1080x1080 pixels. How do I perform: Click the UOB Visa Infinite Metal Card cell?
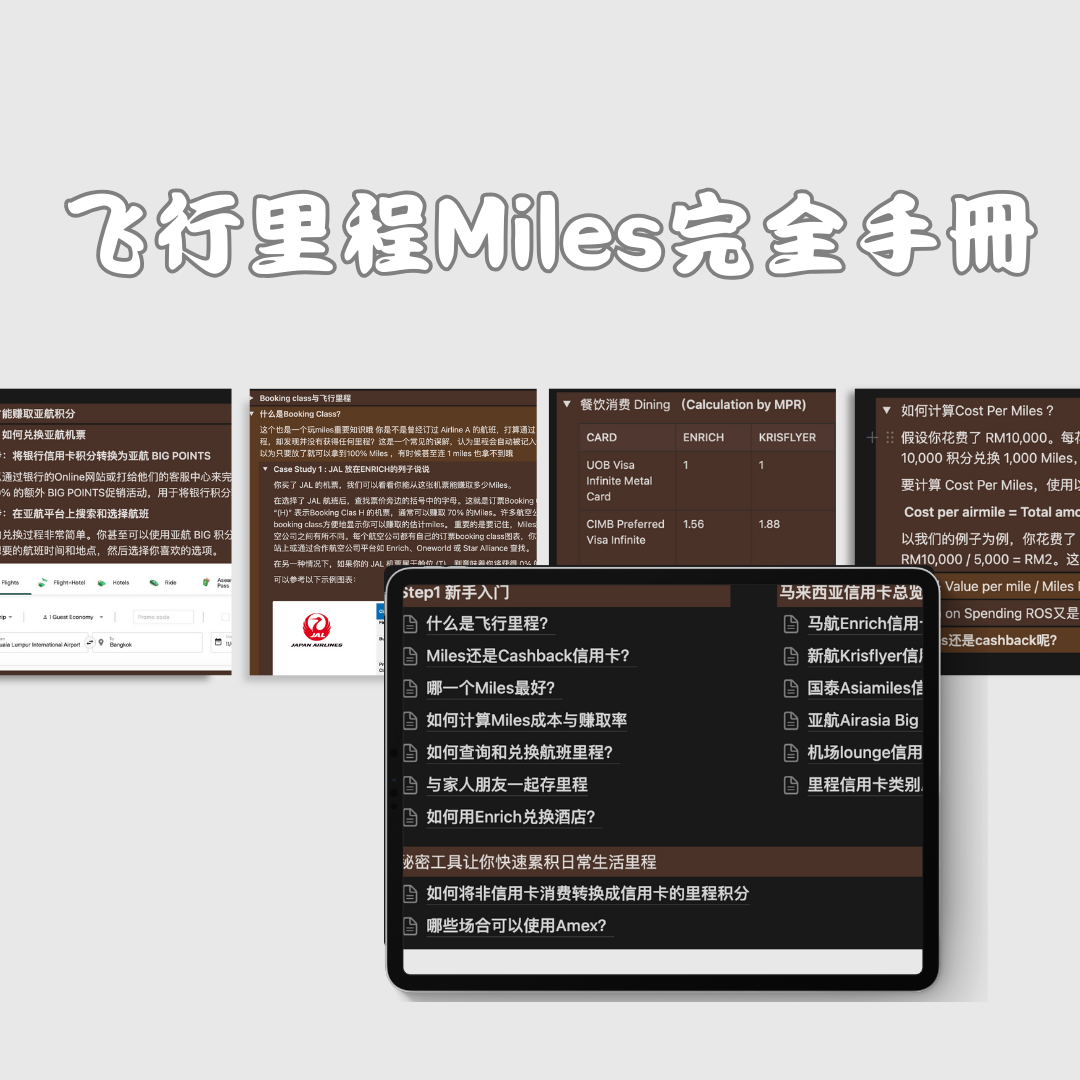tap(627, 481)
